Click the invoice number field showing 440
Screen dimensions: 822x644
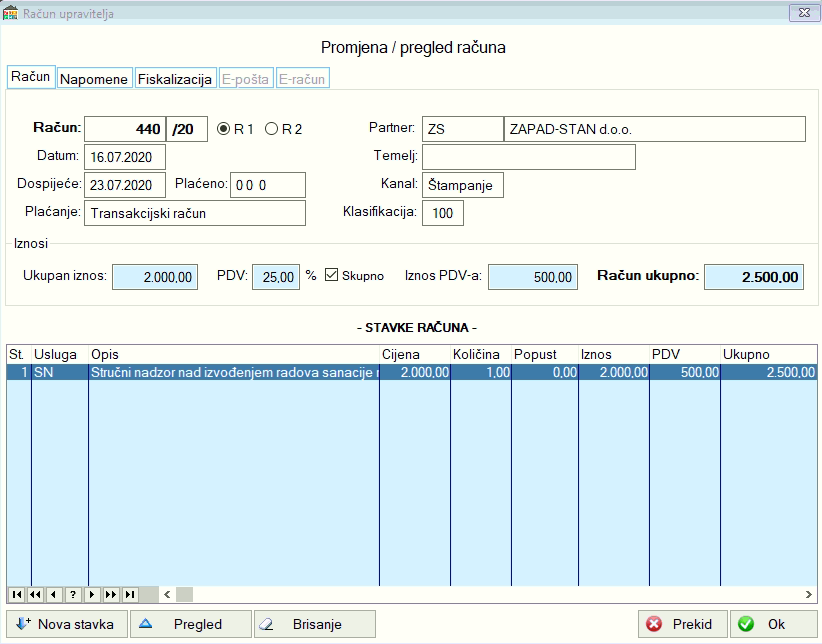[125, 129]
